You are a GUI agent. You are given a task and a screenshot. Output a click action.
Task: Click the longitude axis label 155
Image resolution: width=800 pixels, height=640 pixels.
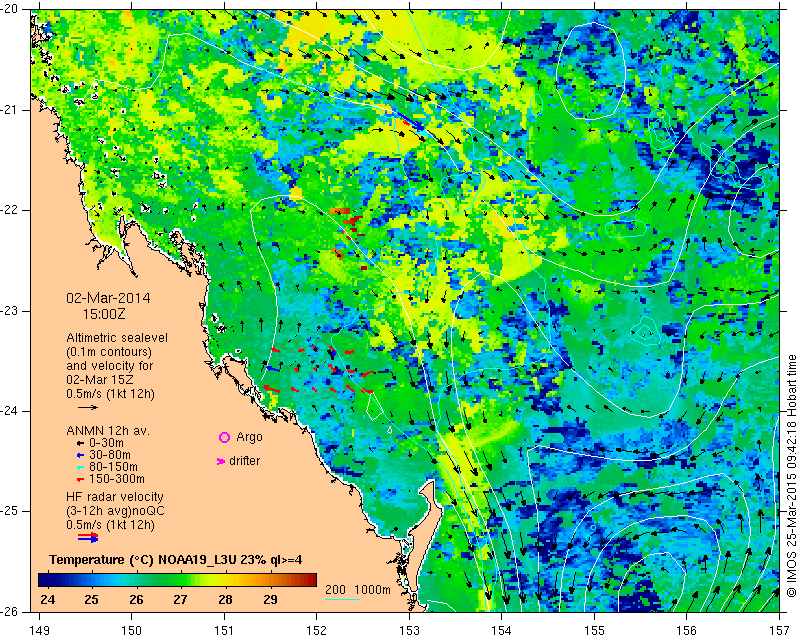(x=594, y=631)
